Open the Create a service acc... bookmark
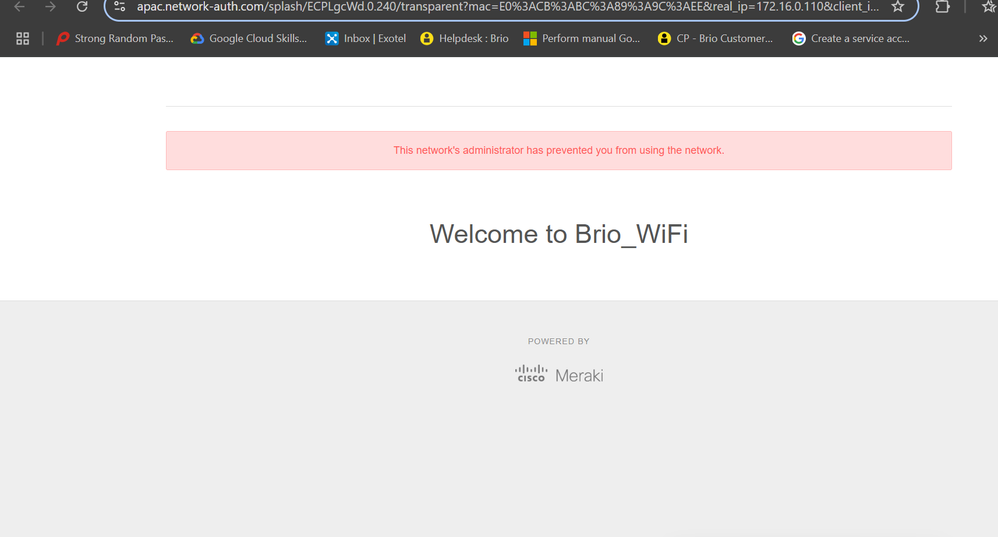Image resolution: width=998 pixels, height=537 pixels. [x=850, y=39]
